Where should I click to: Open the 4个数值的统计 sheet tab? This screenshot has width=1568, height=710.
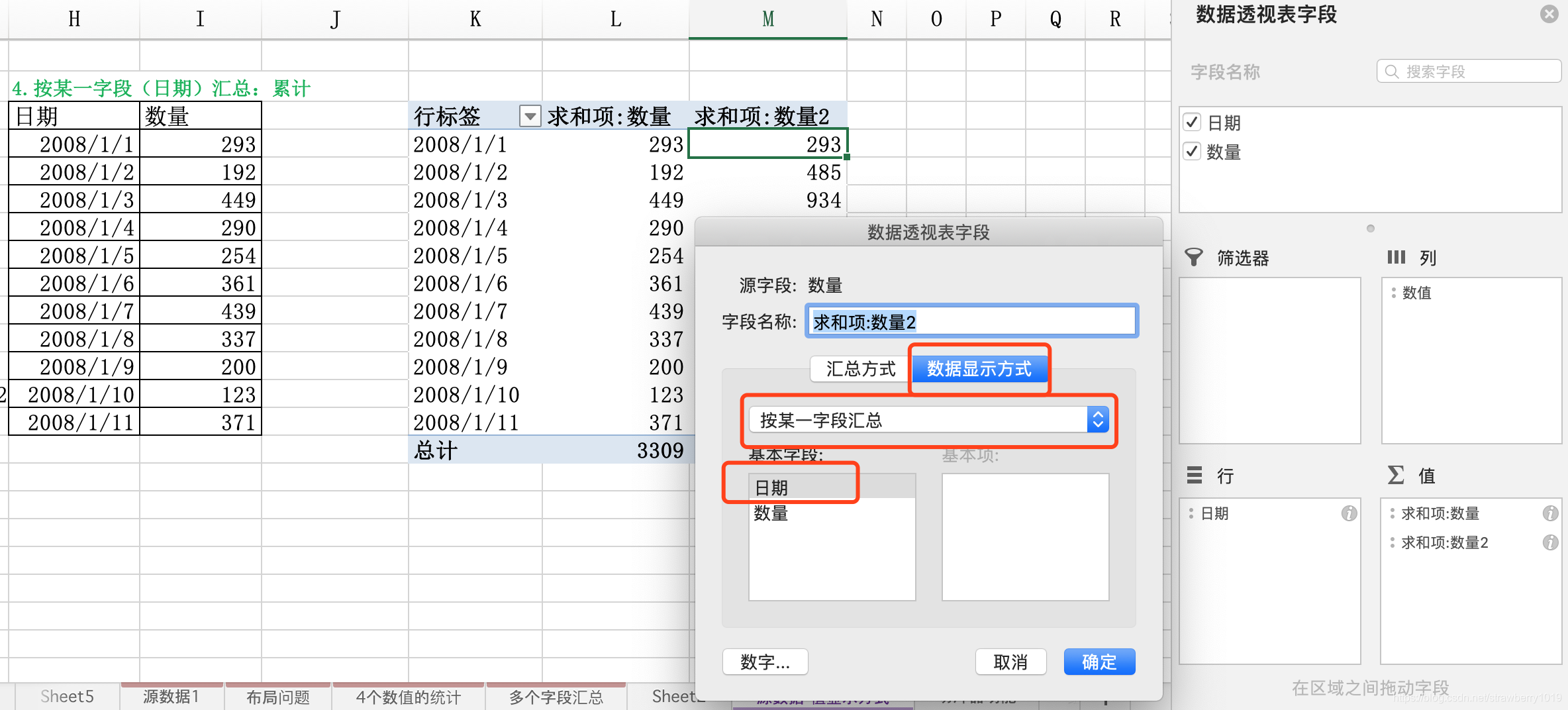point(409,697)
